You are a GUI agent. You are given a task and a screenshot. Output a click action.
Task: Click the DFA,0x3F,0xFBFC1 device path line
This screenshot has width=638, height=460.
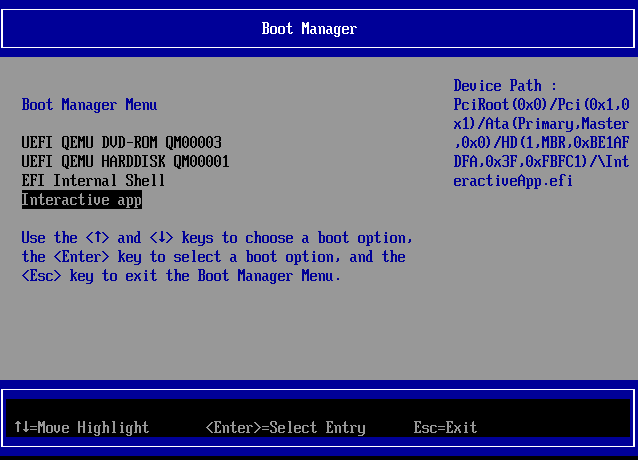click(541, 162)
